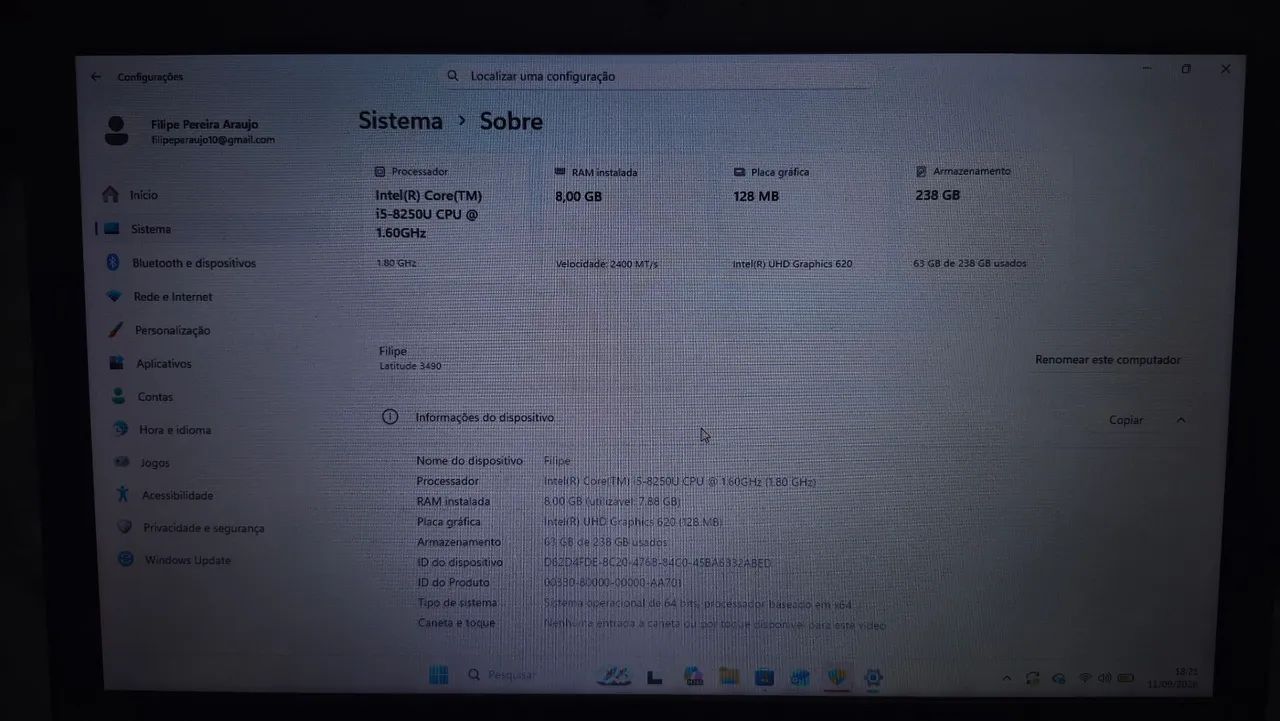Click the Nome do dispositivo row label
Image resolution: width=1280 pixels, height=721 pixels.
coord(470,461)
